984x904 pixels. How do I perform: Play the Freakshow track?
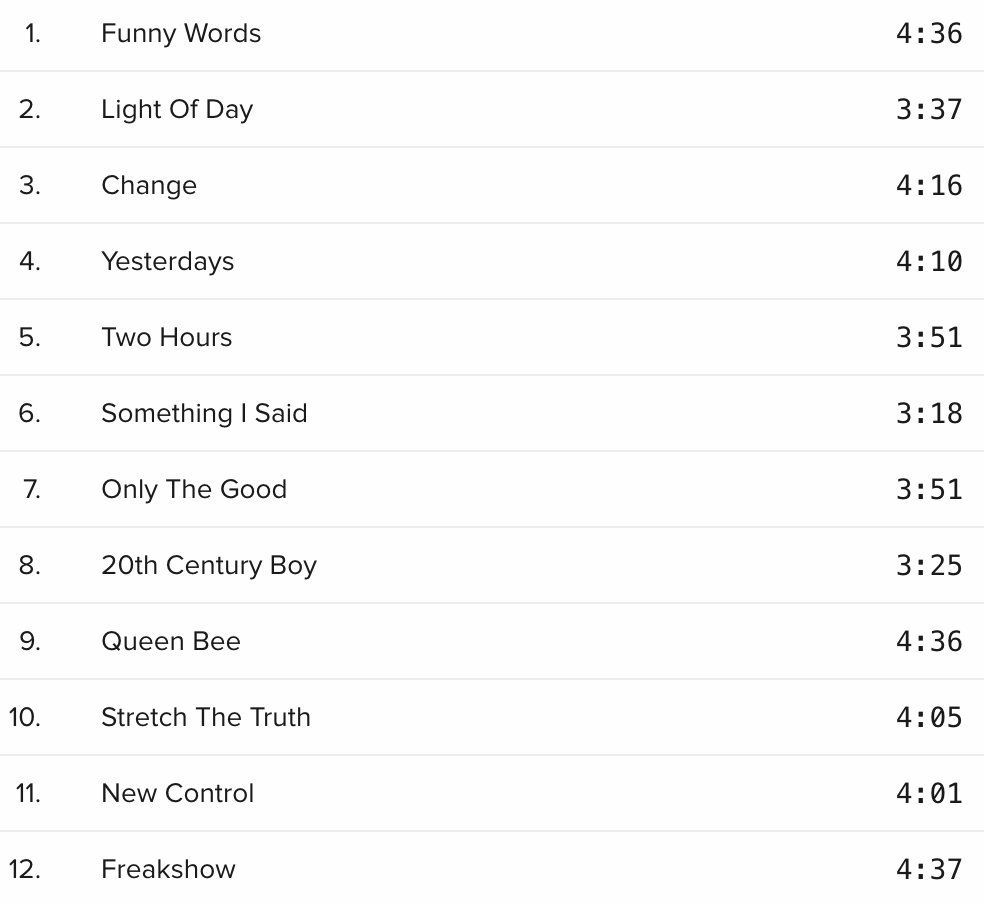tap(168, 869)
